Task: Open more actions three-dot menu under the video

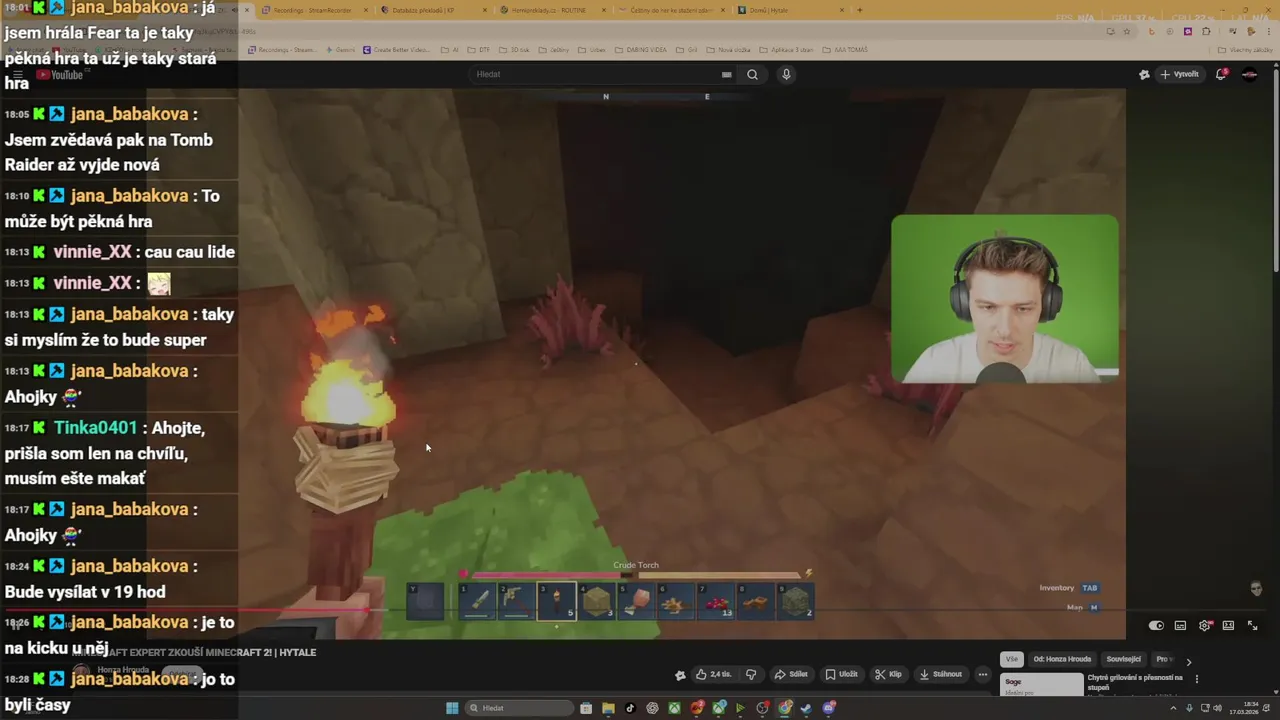Action: pos(982,674)
